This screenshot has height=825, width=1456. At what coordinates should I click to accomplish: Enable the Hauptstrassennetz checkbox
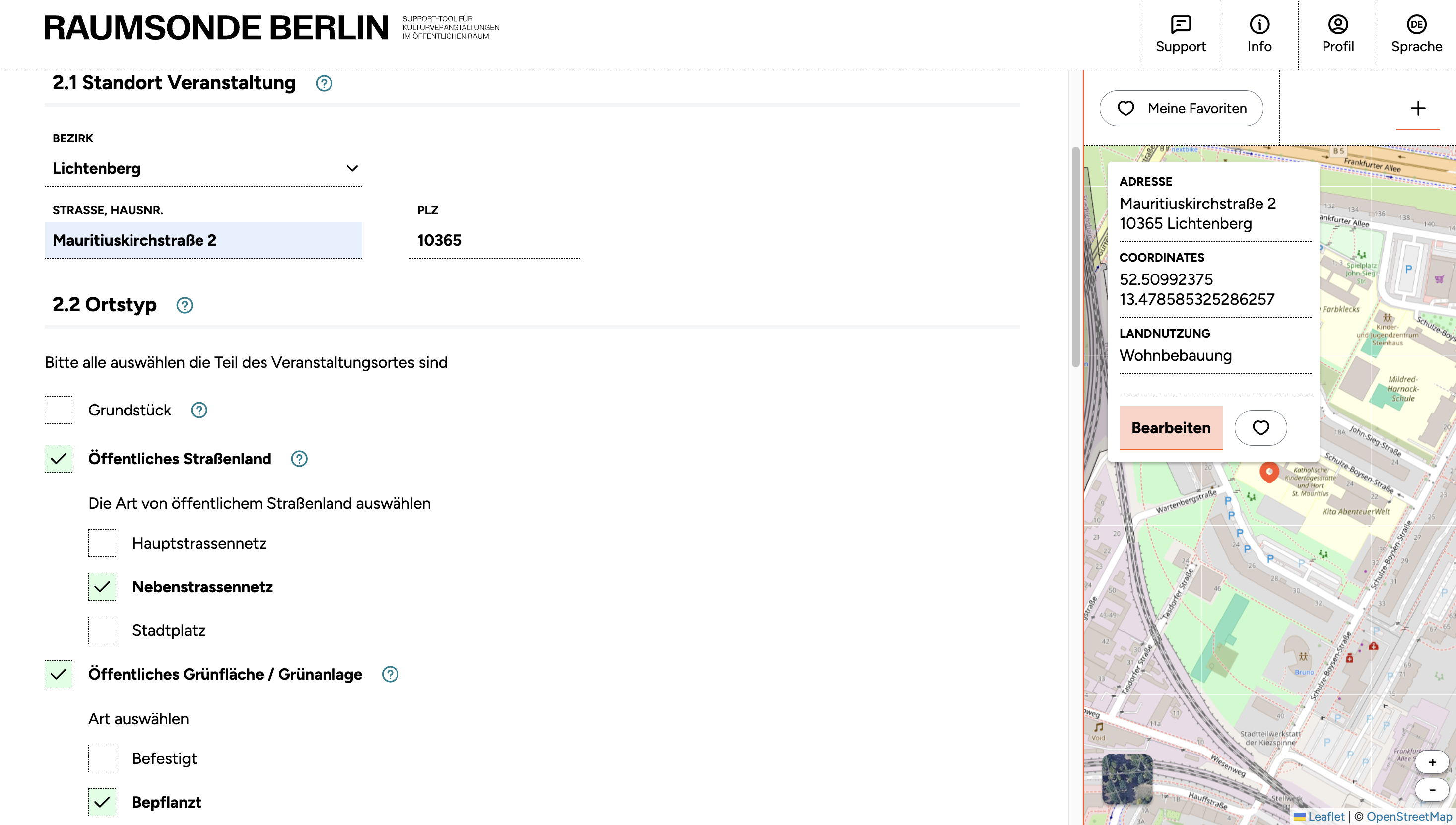(103, 544)
